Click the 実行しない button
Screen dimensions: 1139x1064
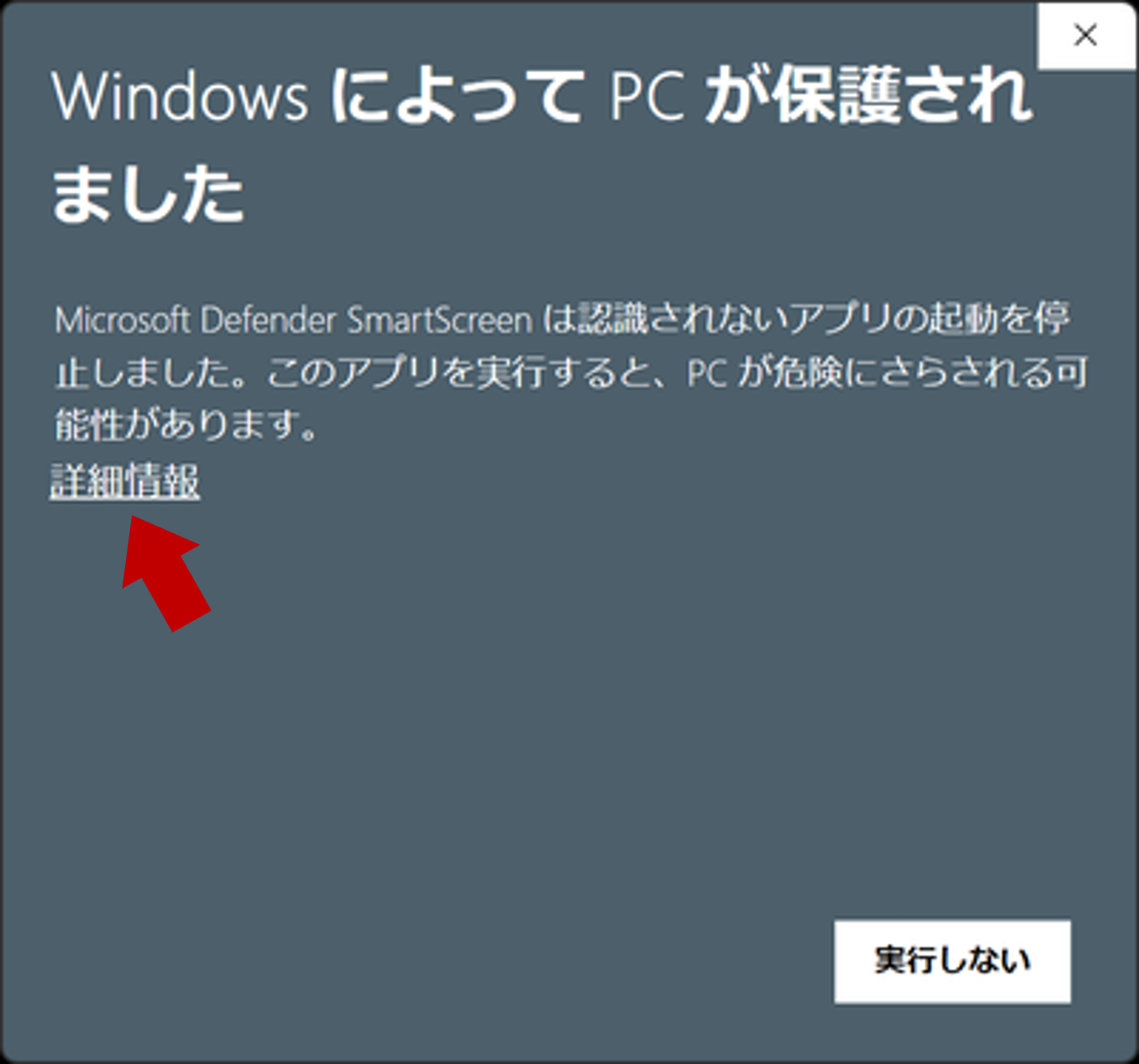(x=953, y=961)
